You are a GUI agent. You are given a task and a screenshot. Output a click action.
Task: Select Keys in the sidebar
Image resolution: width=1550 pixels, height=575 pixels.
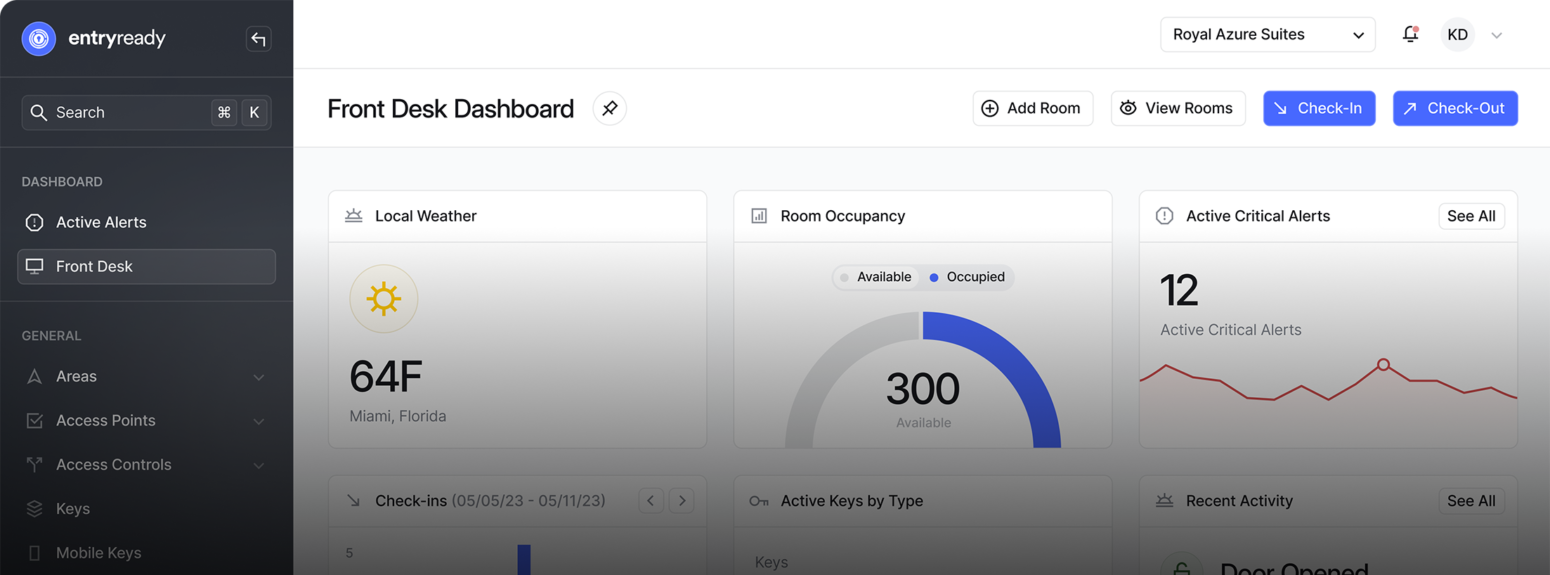pos(73,509)
